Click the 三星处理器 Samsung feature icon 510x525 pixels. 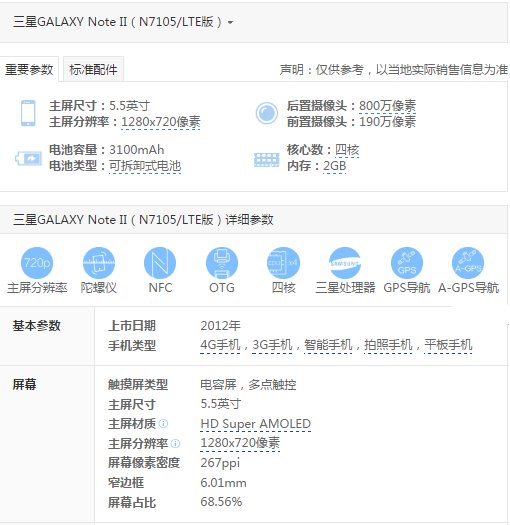coord(345,263)
